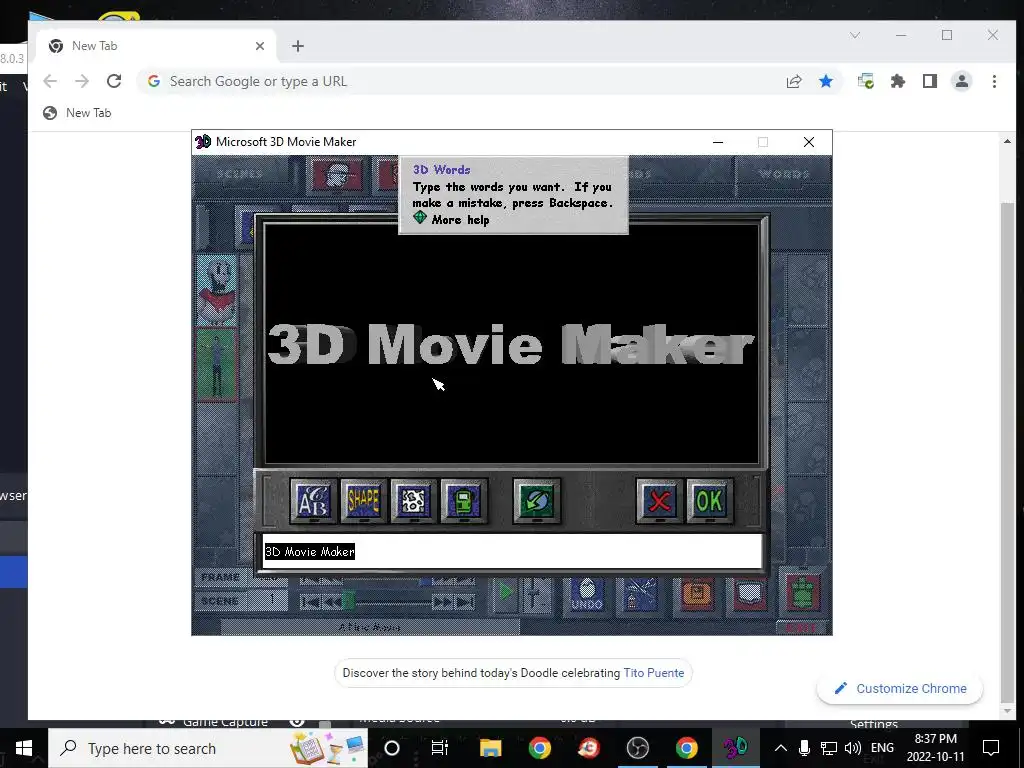Open File Explorer from taskbar
1024x768 pixels.
point(490,748)
